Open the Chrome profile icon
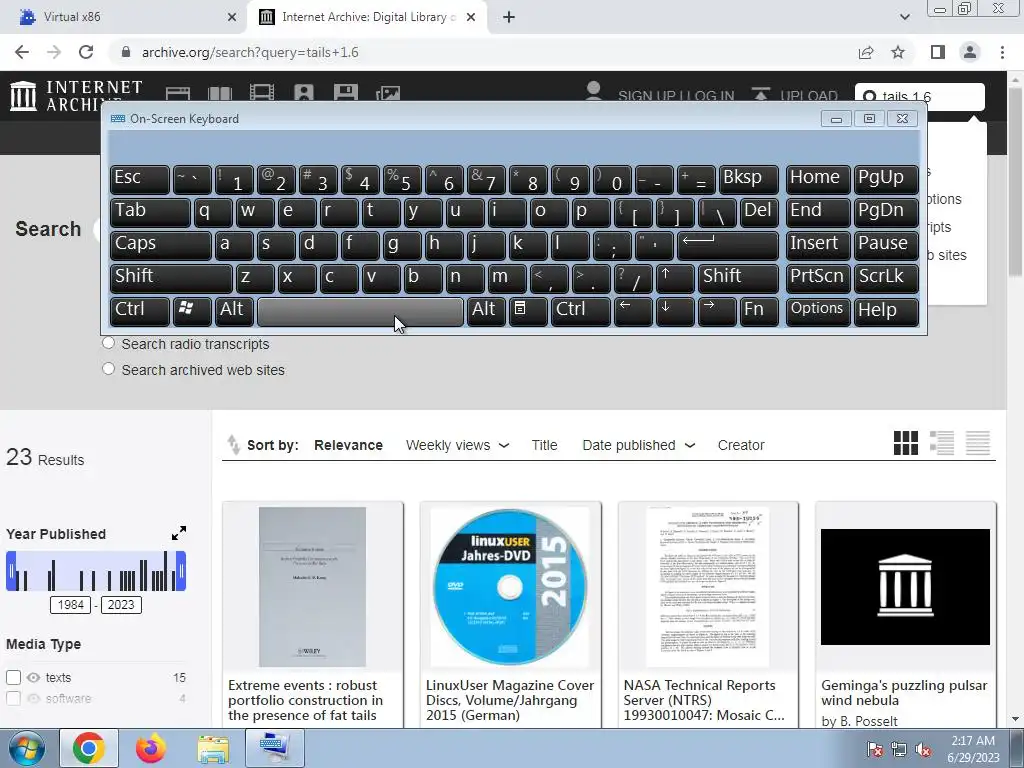The width and height of the screenshot is (1024, 768). (x=970, y=52)
